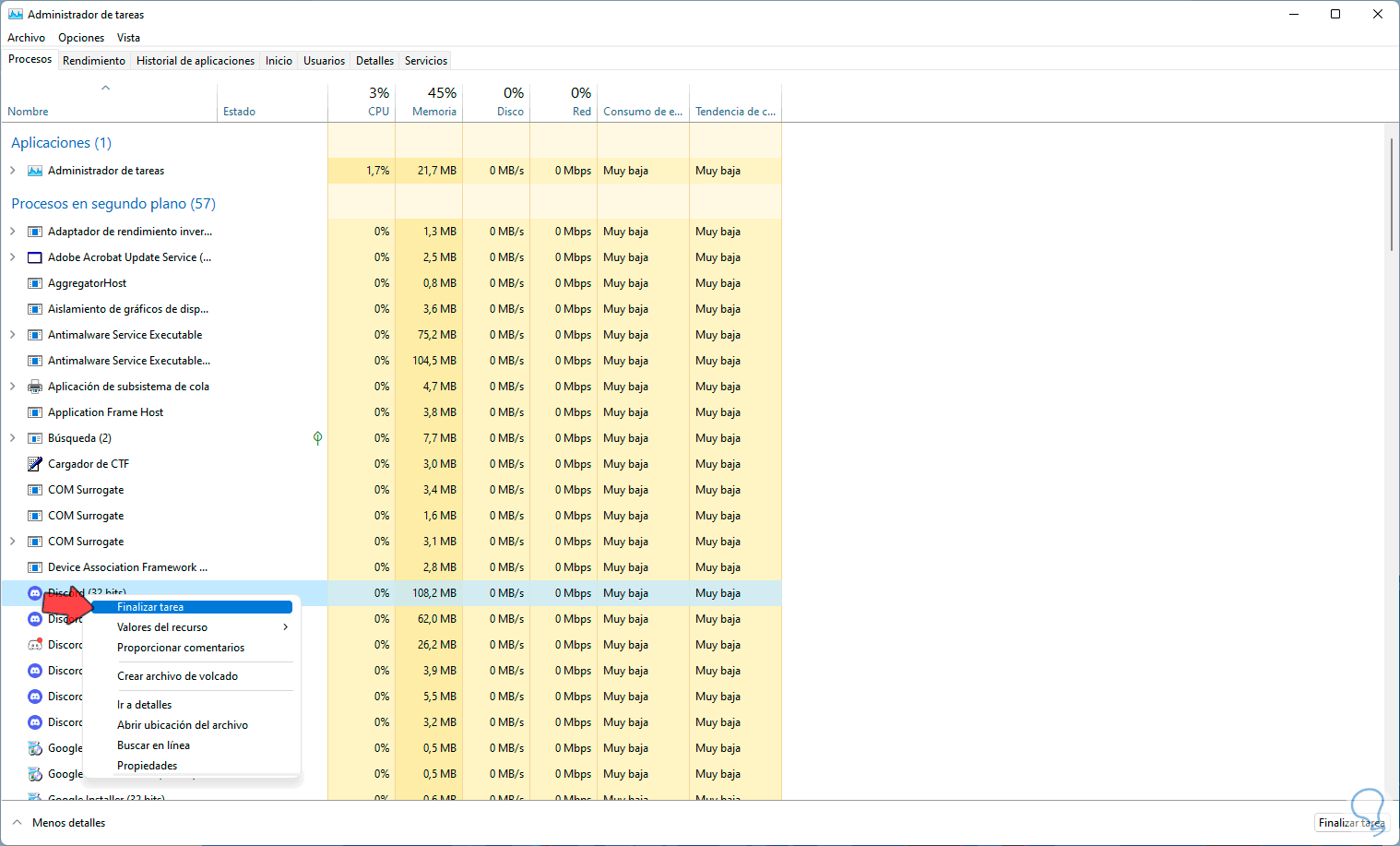The image size is (1400, 846).
Task: Click the Adobe Acrobat Update Service icon
Action: click(x=35, y=257)
